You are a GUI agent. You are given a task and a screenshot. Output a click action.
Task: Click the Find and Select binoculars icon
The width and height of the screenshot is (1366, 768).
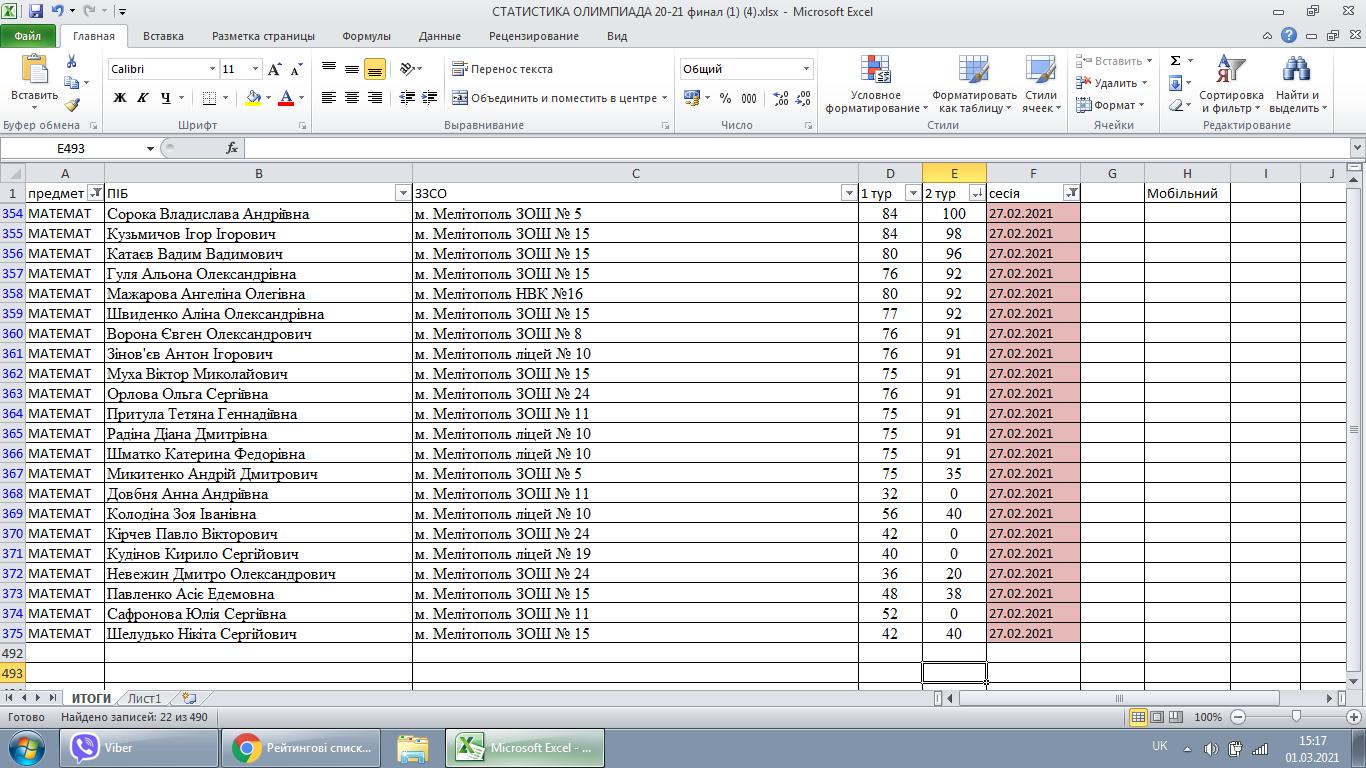tap(1296, 72)
